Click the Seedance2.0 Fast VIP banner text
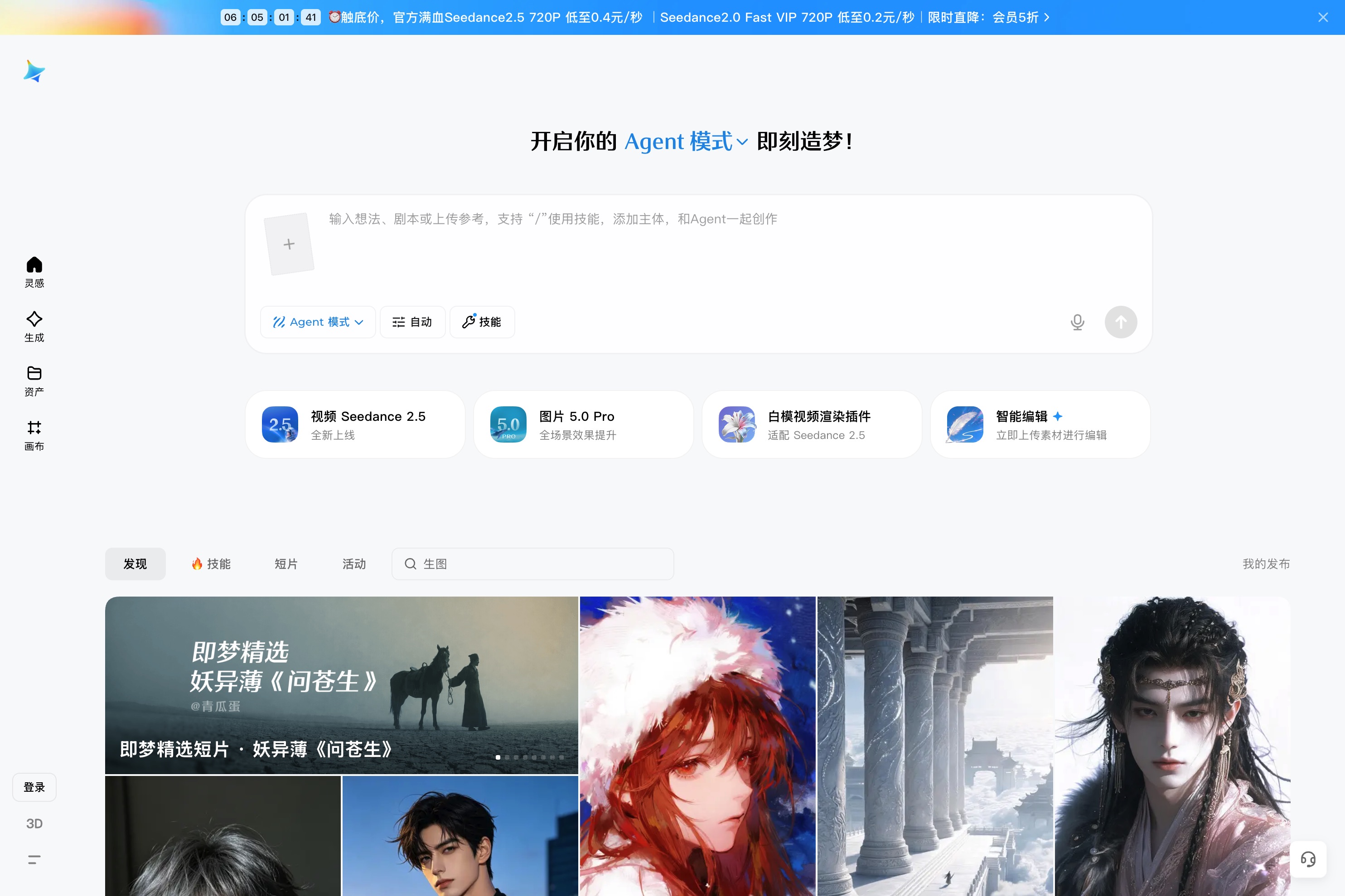 [787, 18]
